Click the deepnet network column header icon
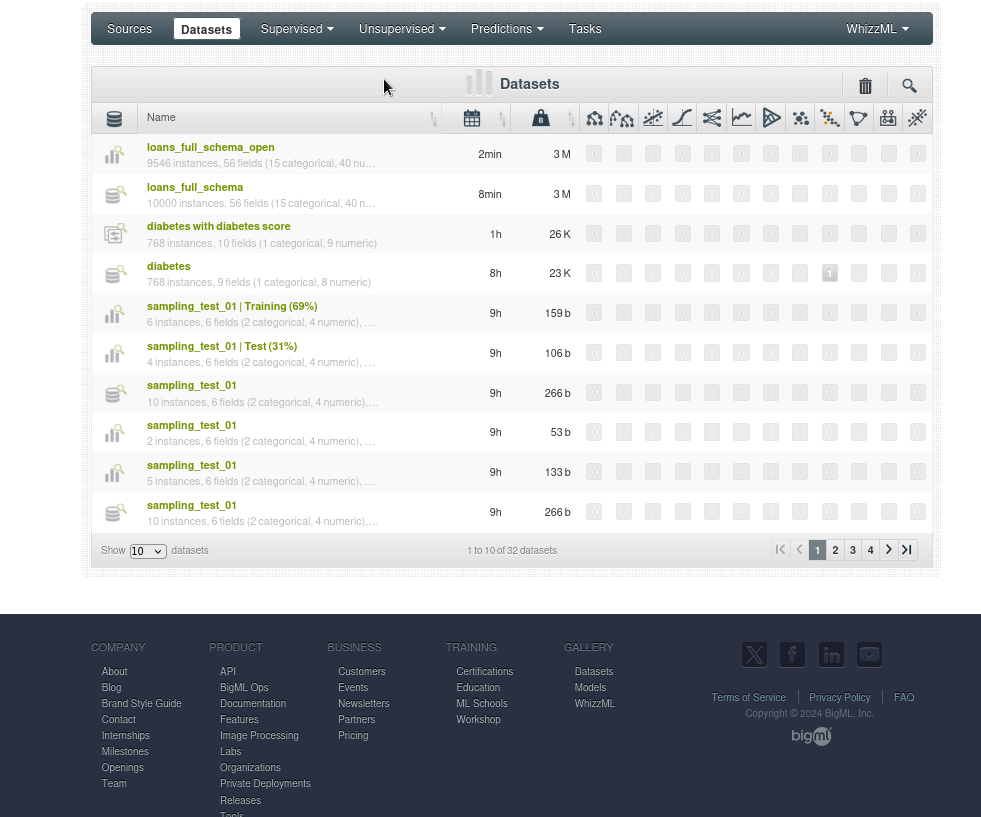This screenshot has height=817, width=981. click(x=711, y=118)
